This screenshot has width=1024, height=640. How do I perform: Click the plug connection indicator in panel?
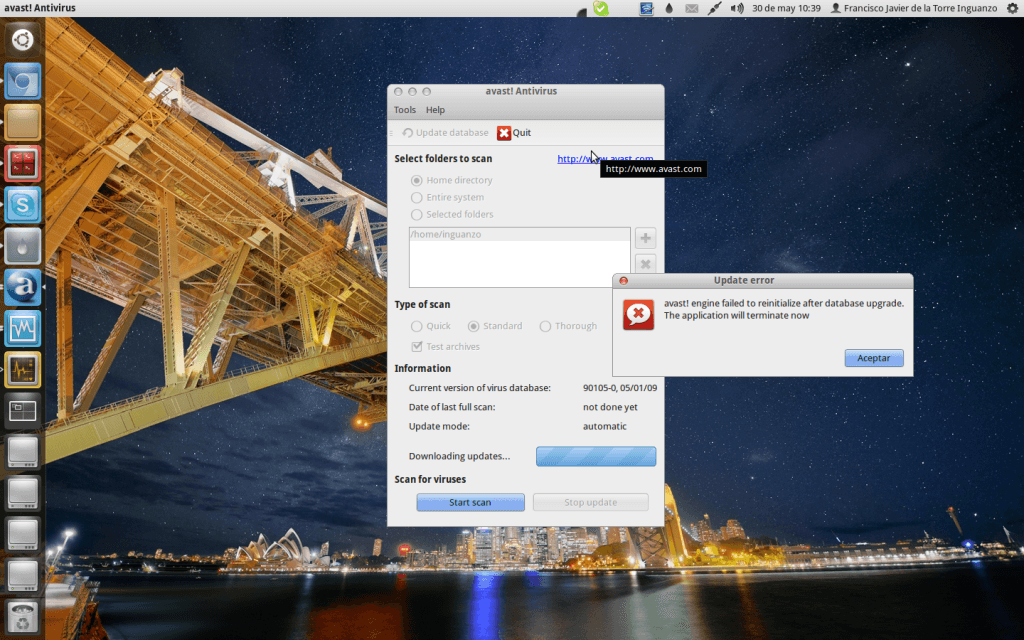[714, 8]
